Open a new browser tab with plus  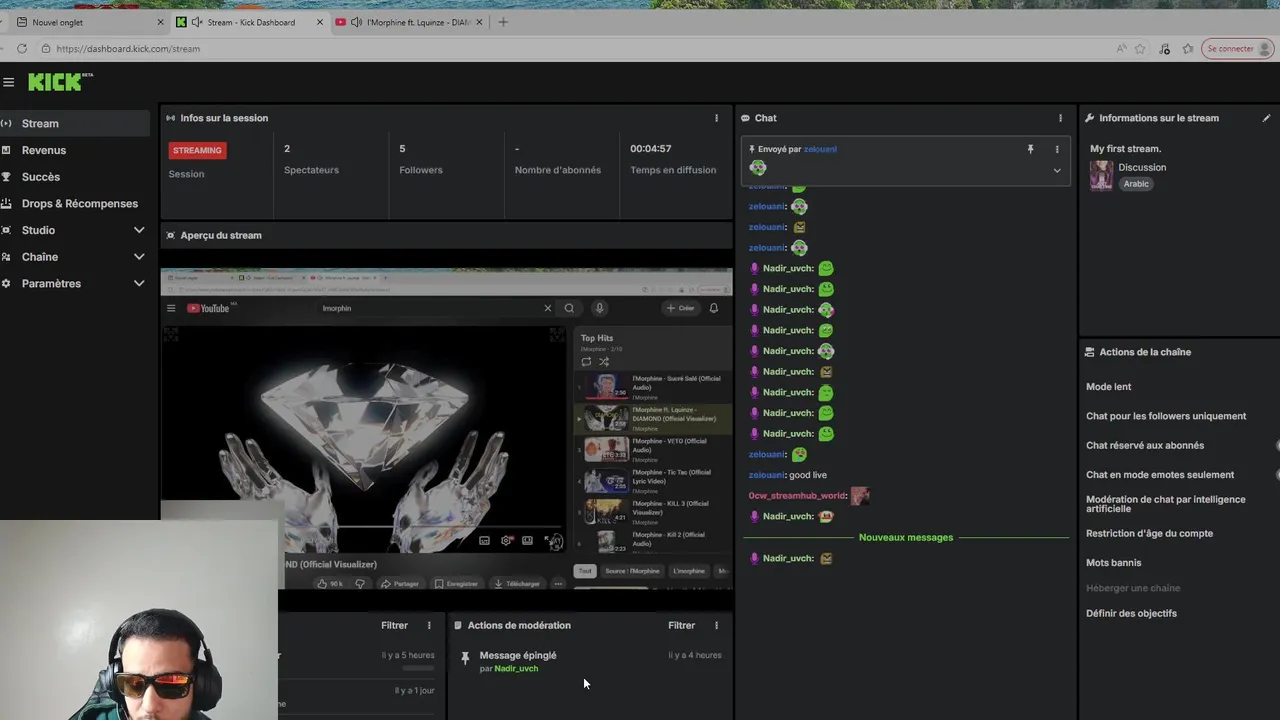tap(503, 22)
